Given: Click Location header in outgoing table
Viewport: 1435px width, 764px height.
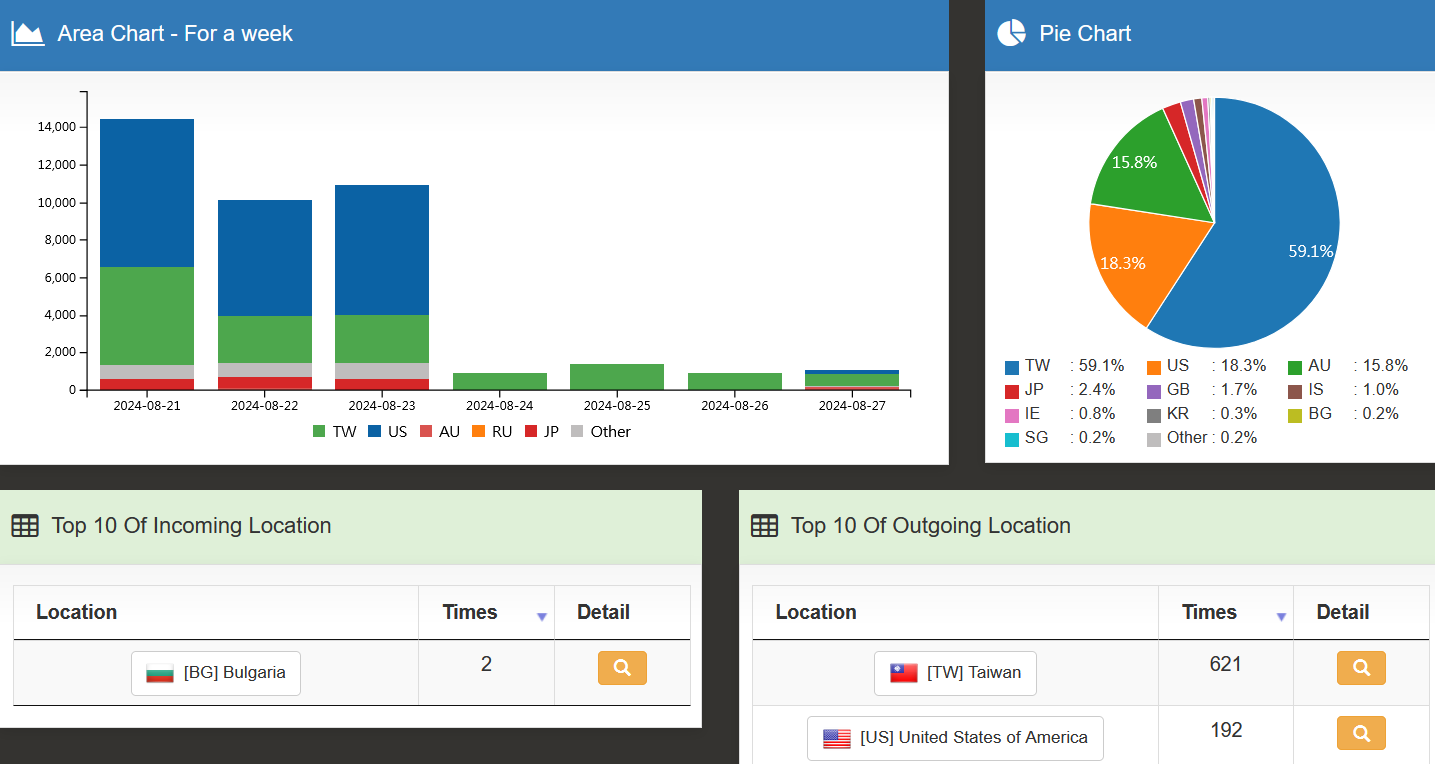Looking at the screenshot, I should tap(816, 612).
